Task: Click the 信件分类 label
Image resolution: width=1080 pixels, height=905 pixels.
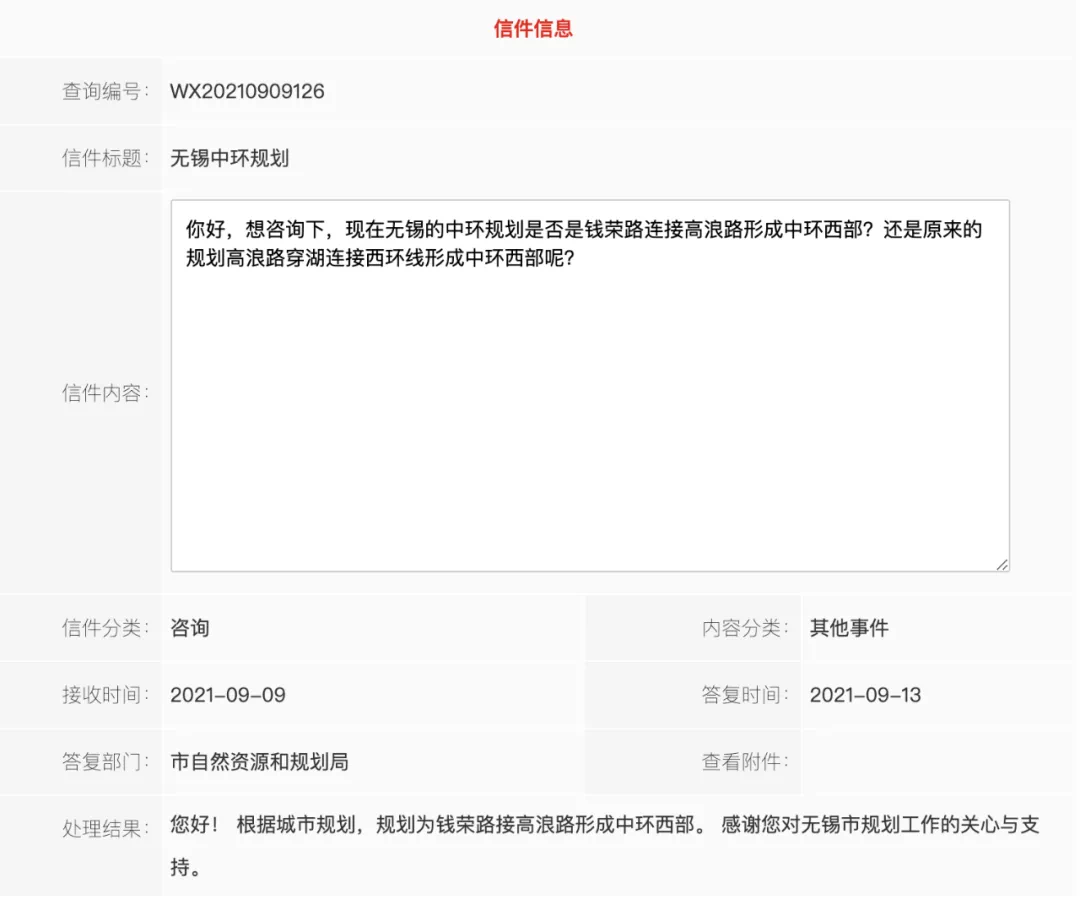Action: 105,629
